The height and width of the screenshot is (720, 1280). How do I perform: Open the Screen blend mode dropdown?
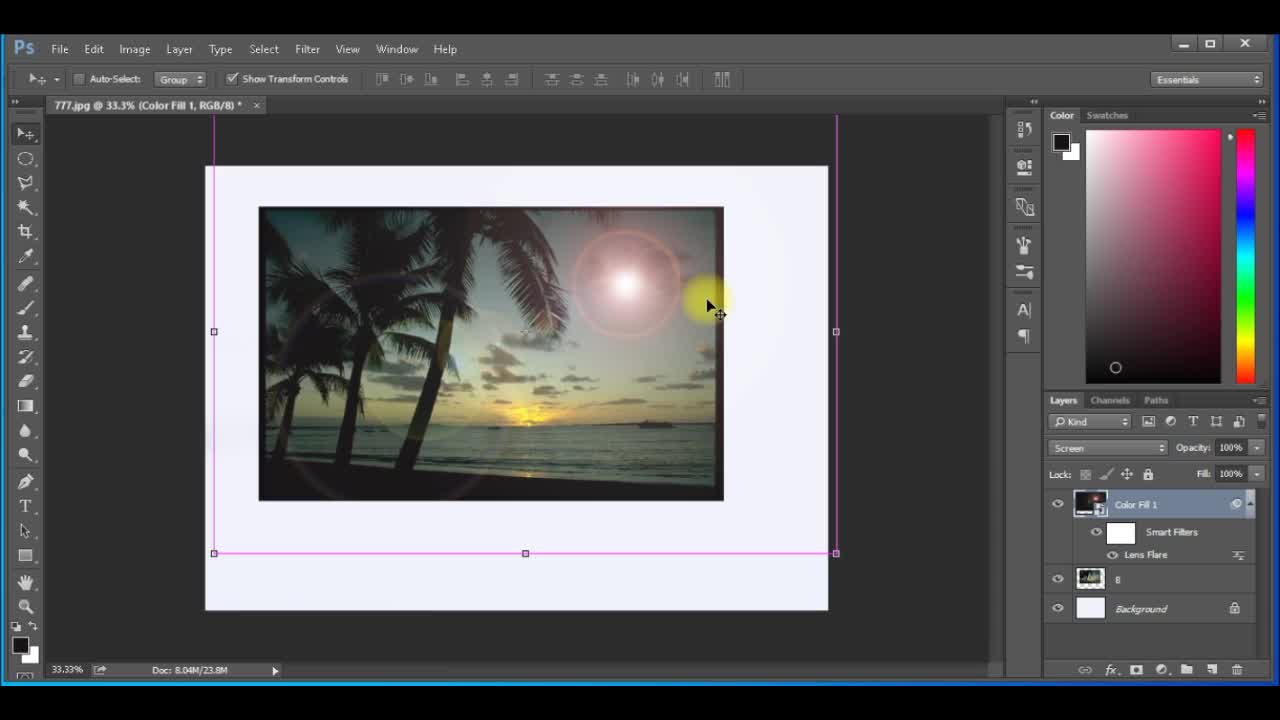point(1108,448)
